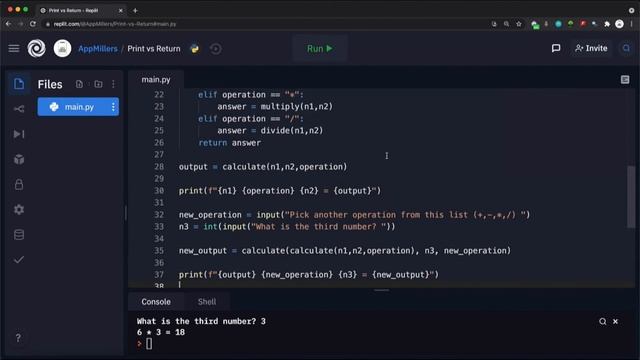Add a new file in Files panel

[79, 84]
